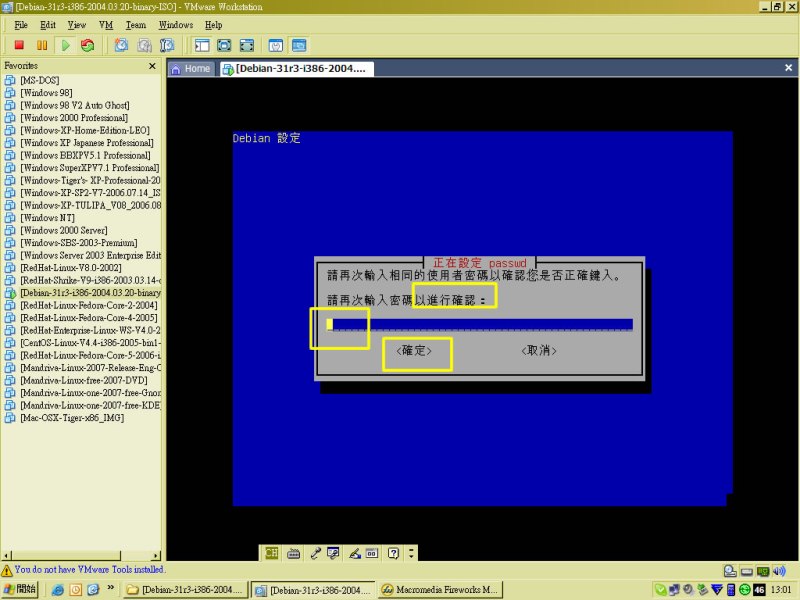Click the Quick Switch toolbar icon
The width and height of the screenshot is (800, 600).
247,45
